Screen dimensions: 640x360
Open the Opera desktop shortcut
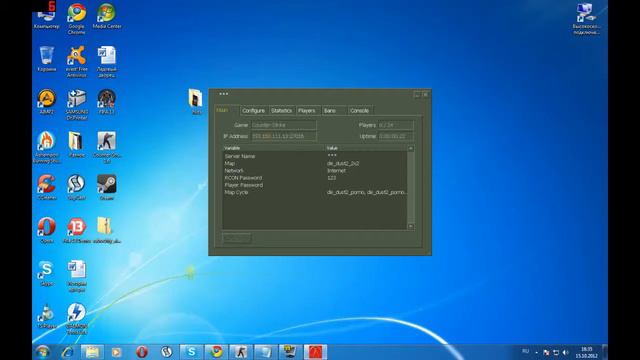click(47, 231)
